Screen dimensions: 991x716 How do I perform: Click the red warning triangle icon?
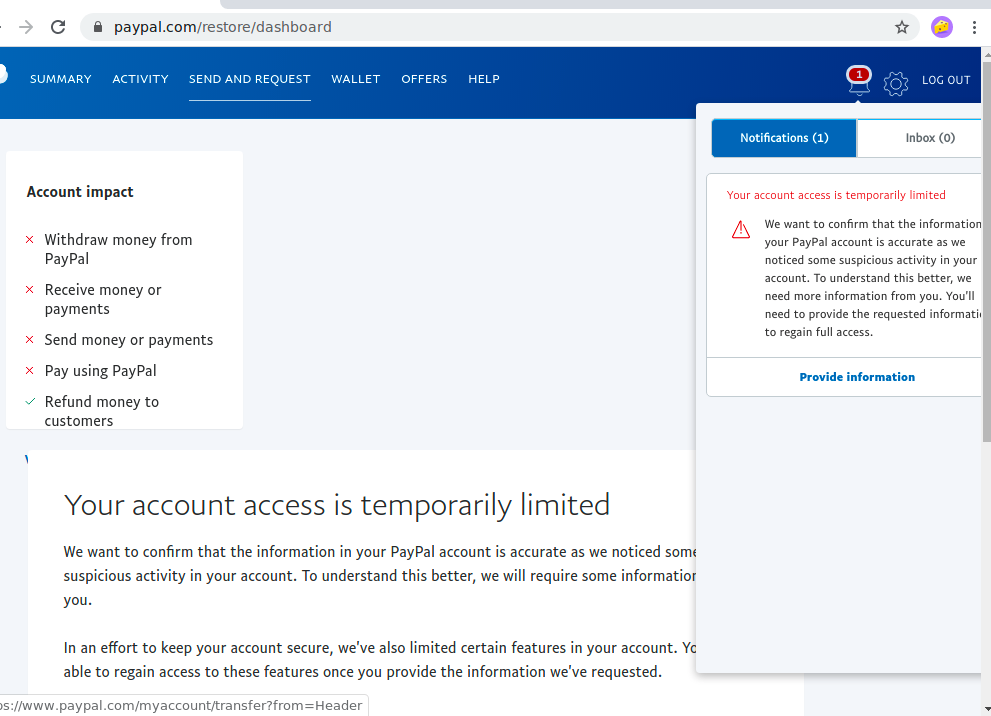tap(741, 230)
